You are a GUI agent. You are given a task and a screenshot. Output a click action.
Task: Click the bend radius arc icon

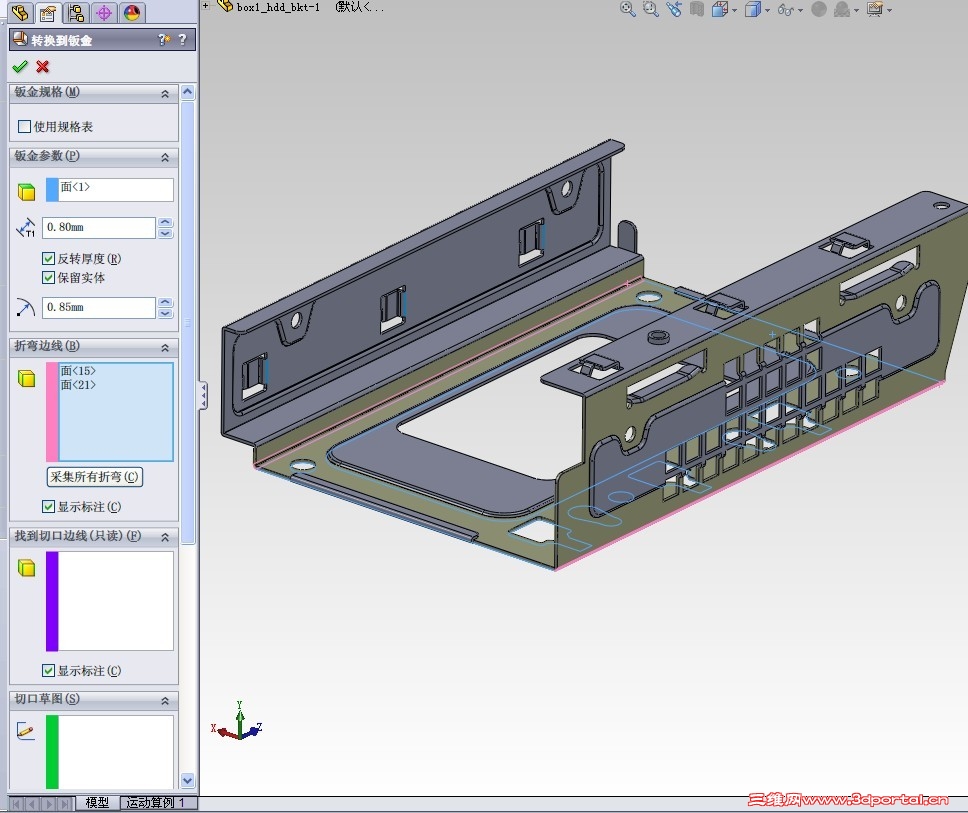coord(25,307)
